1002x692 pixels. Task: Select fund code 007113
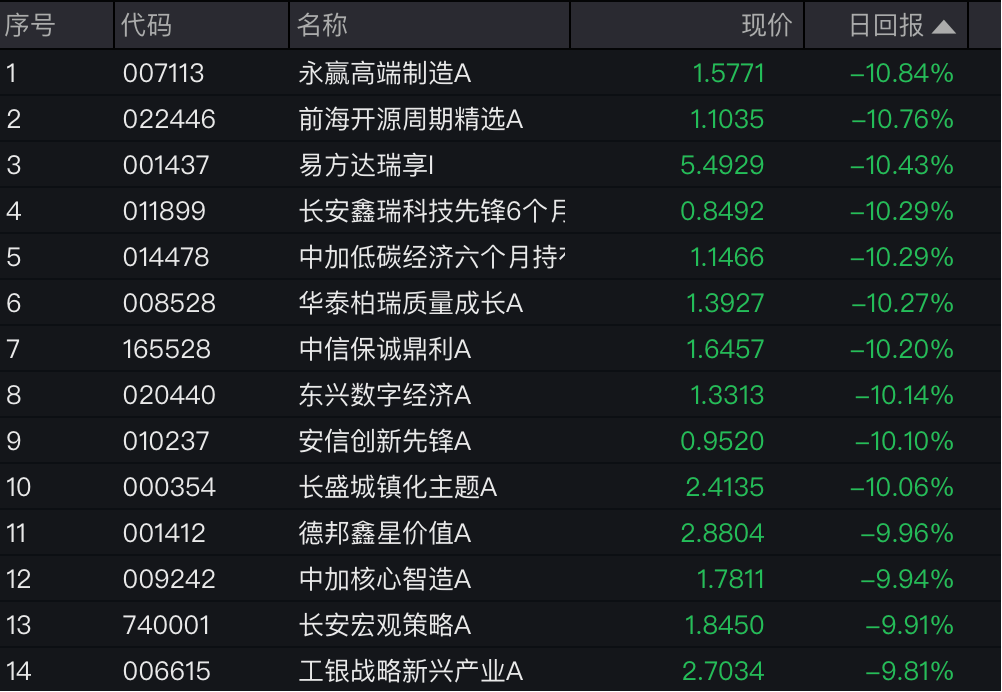(x=164, y=73)
